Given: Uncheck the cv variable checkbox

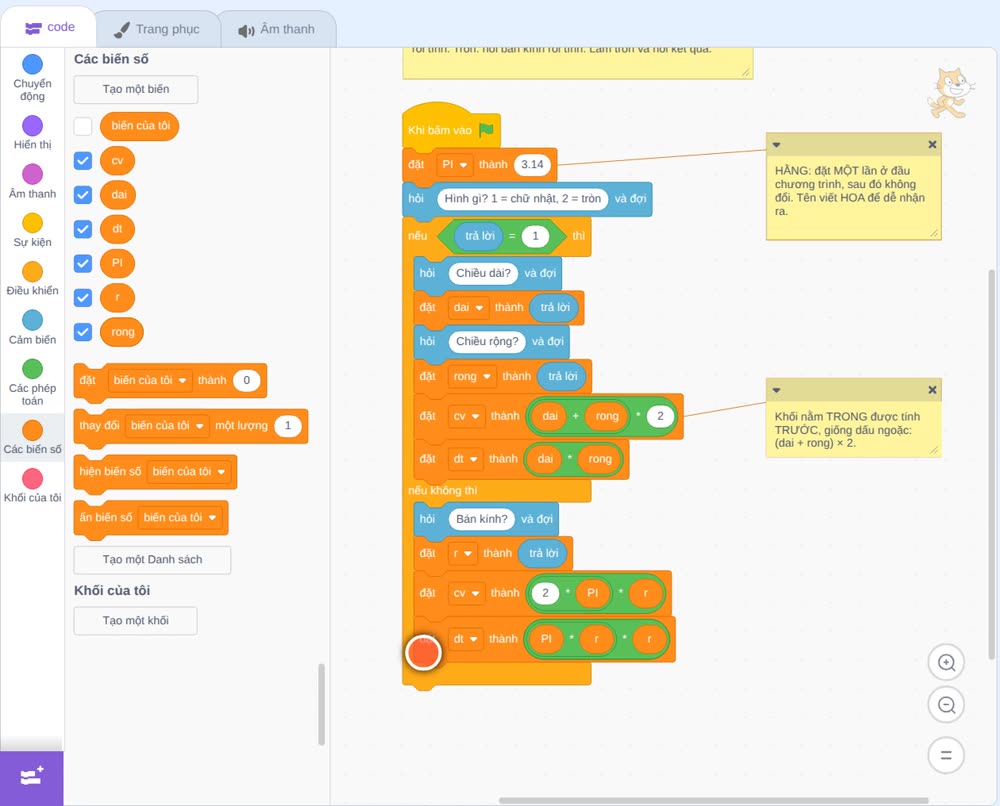Looking at the screenshot, I should point(83,161).
